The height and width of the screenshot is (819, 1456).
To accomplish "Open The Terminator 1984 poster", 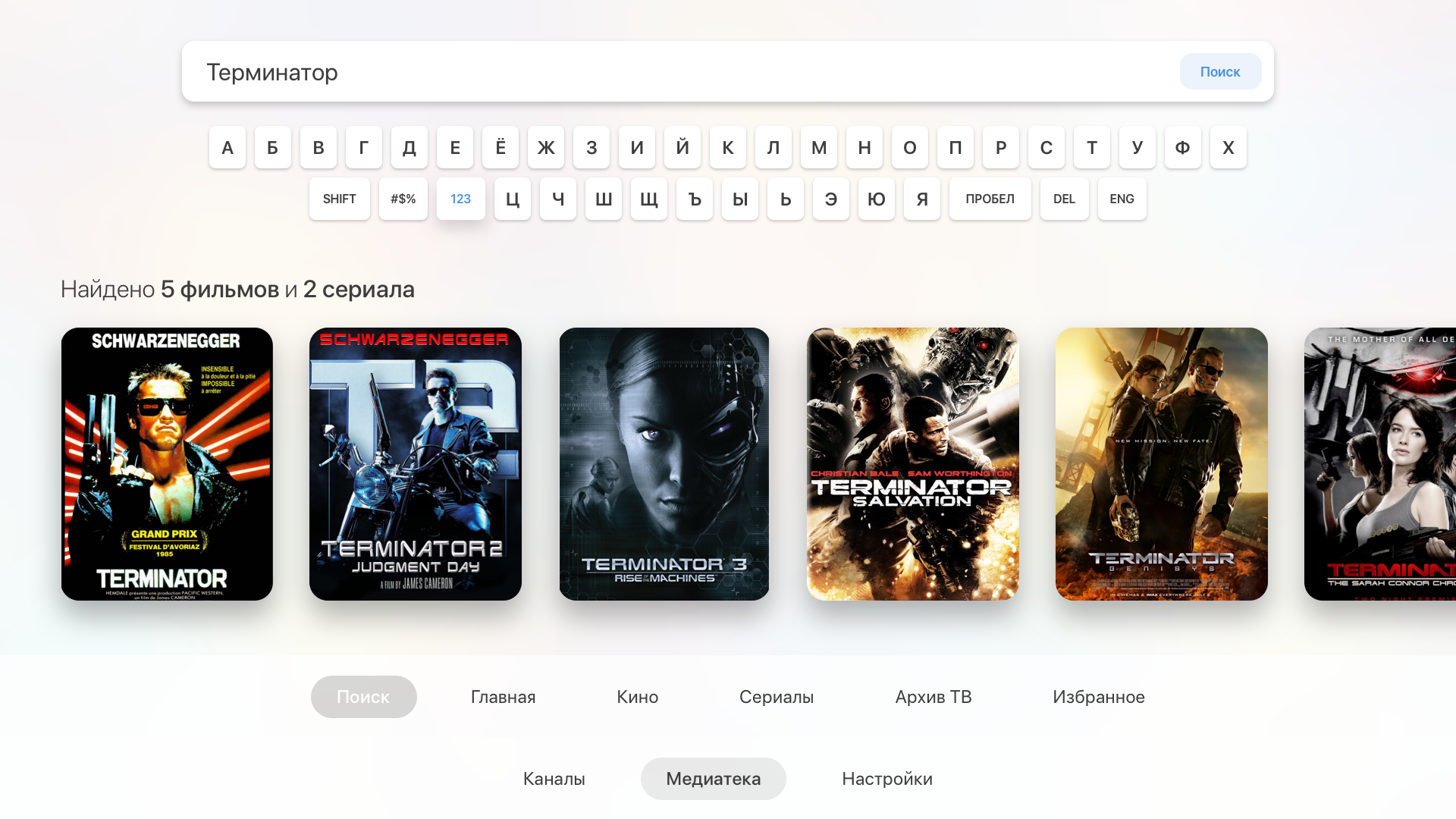I will point(167,464).
